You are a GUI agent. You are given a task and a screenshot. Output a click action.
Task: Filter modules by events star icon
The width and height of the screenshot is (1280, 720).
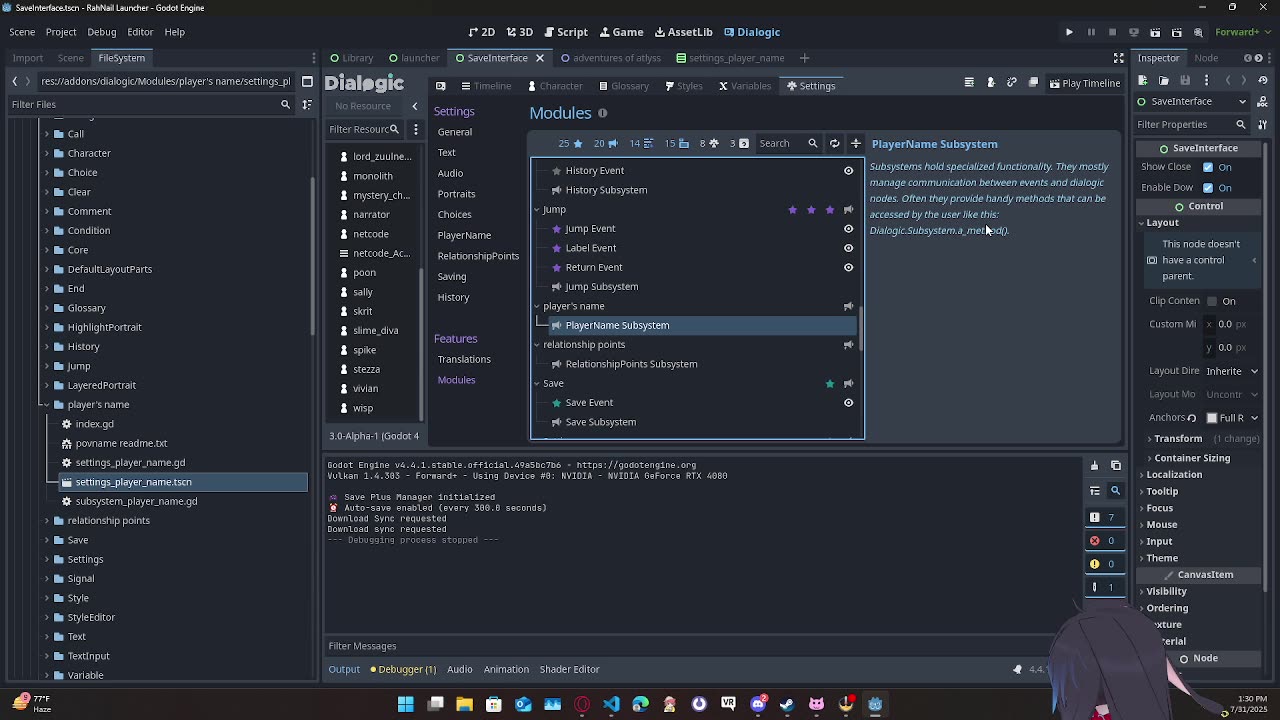[x=571, y=143]
